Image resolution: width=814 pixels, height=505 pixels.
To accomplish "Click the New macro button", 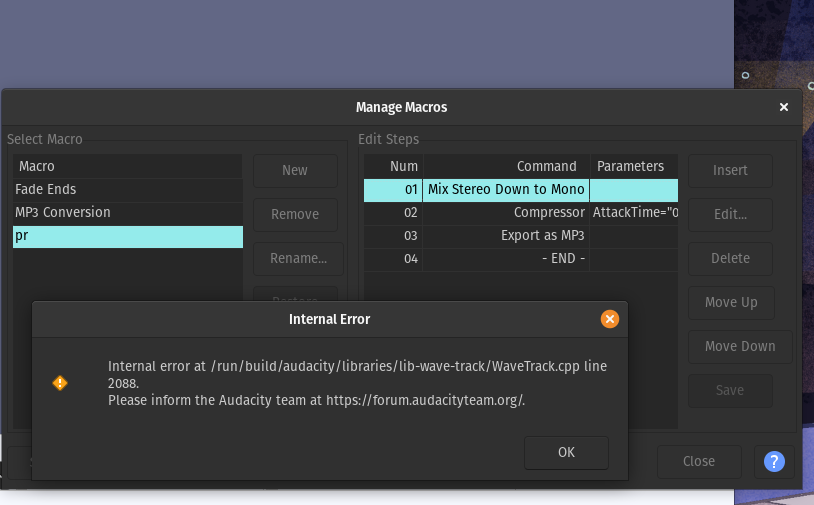I will (295, 170).
